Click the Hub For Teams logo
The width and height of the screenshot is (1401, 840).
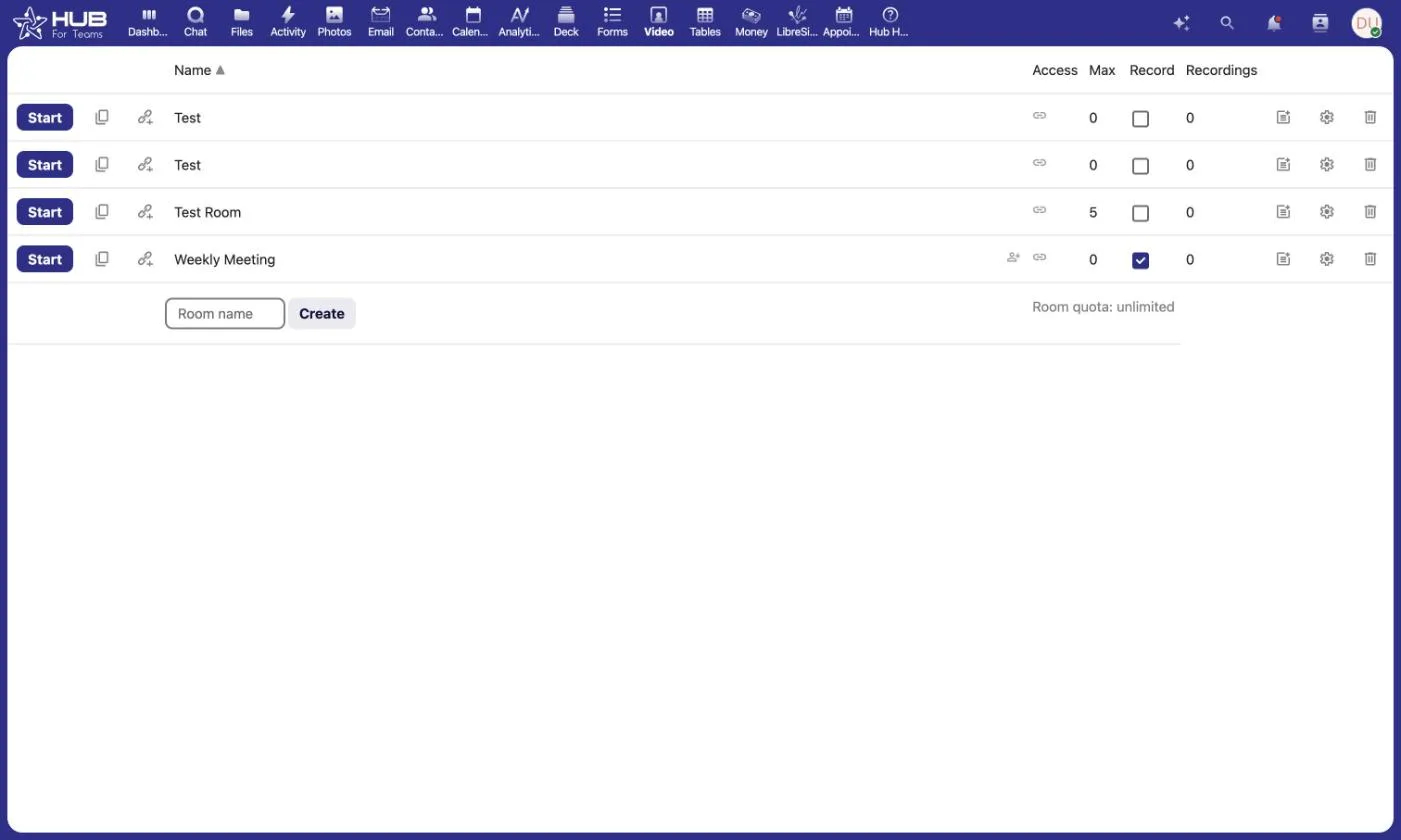point(60,22)
